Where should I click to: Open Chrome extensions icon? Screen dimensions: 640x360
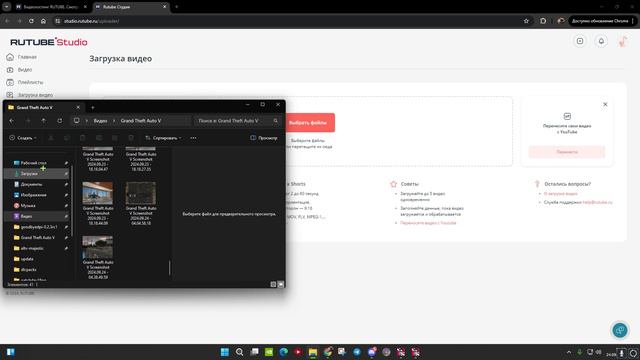pyautogui.click(x=543, y=21)
